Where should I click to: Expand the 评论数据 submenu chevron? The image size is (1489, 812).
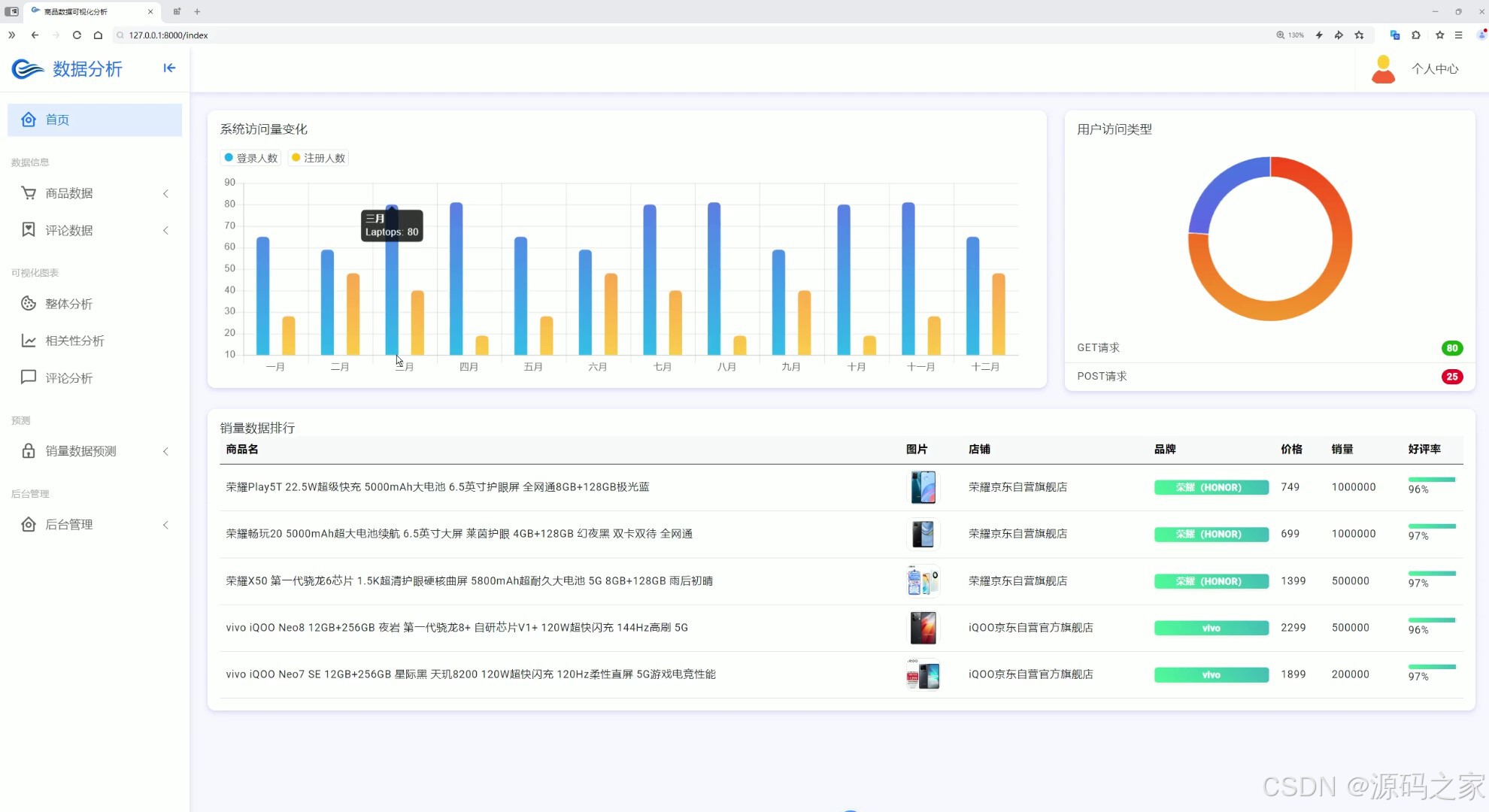(x=165, y=231)
